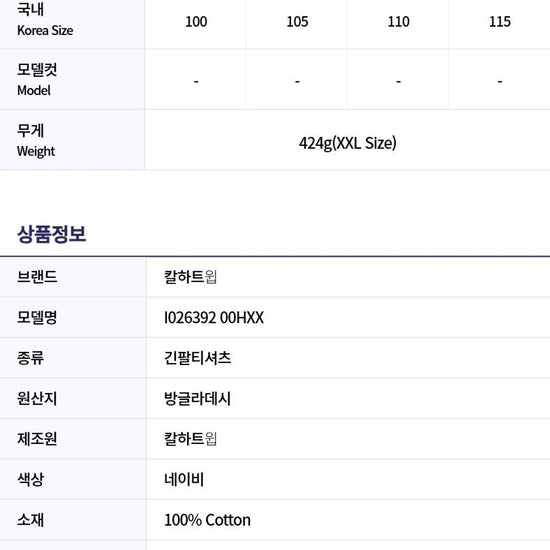Click the 원산지 row label

[x=37, y=398]
